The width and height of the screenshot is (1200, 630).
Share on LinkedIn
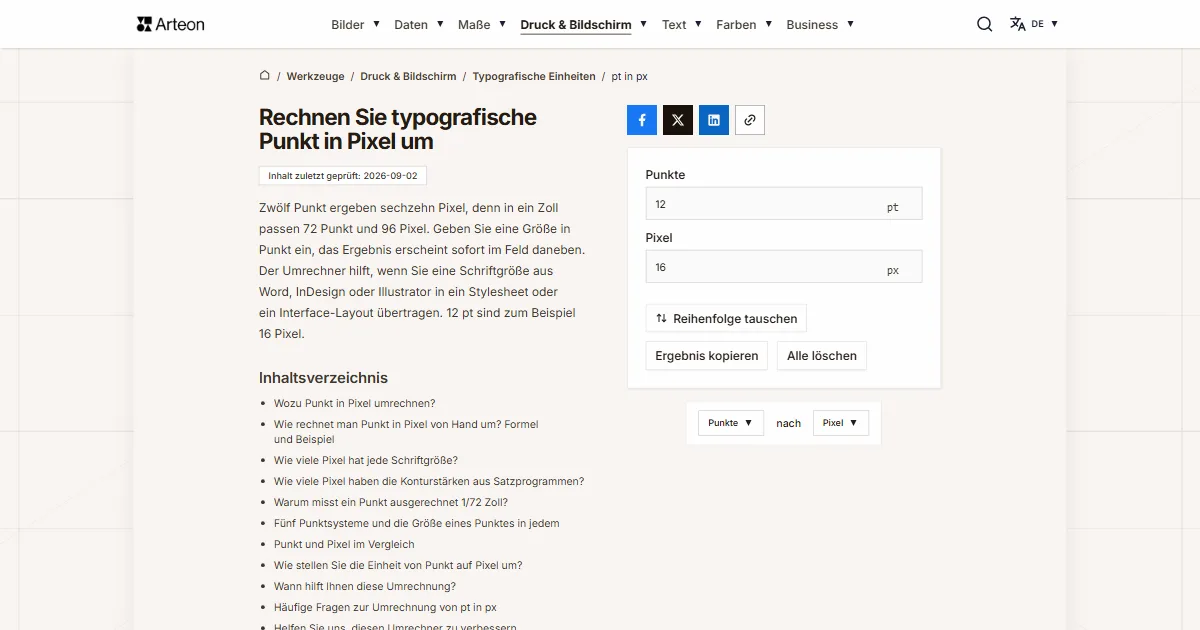click(x=714, y=120)
